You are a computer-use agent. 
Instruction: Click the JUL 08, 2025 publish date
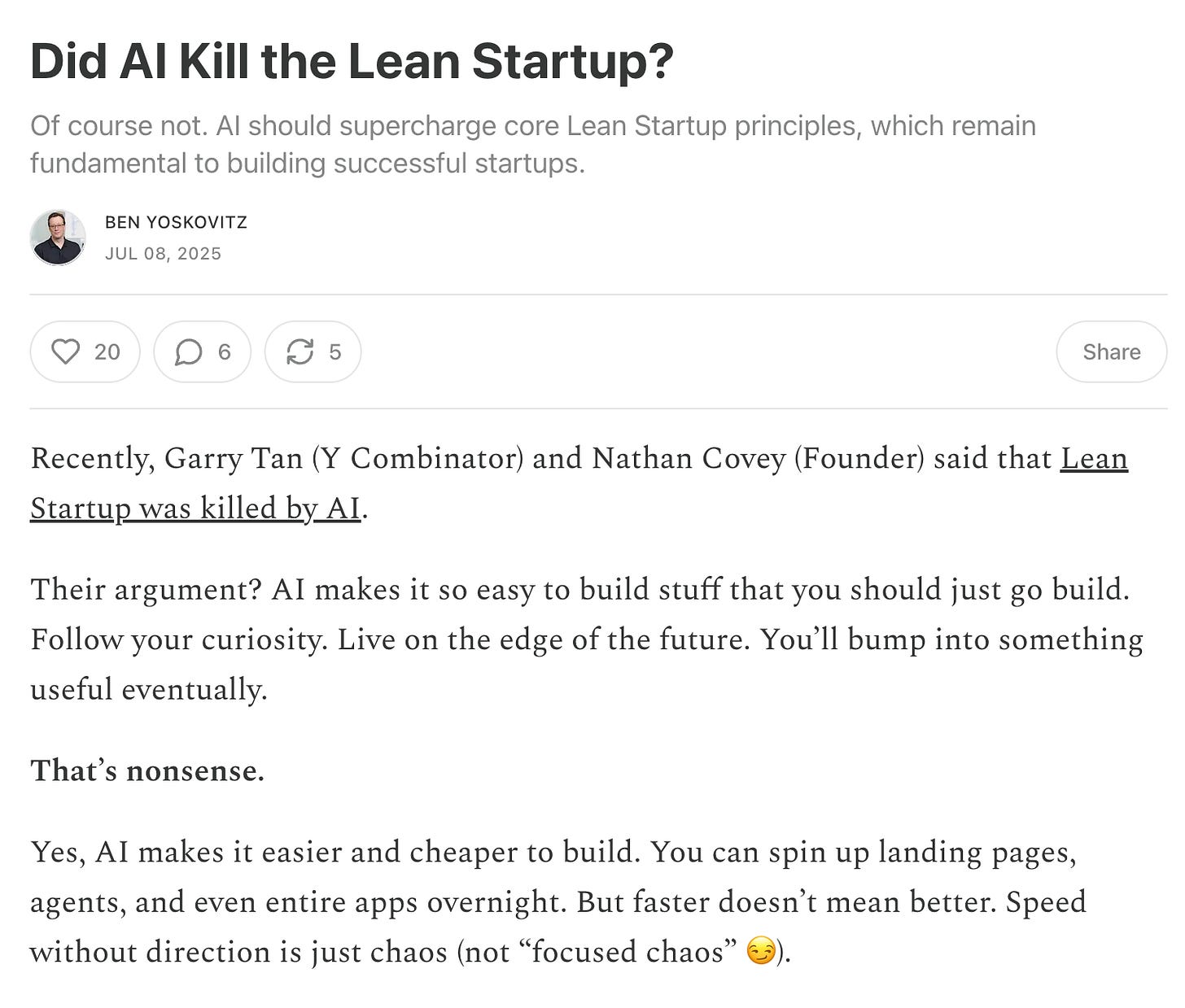[x=163, y=253]
